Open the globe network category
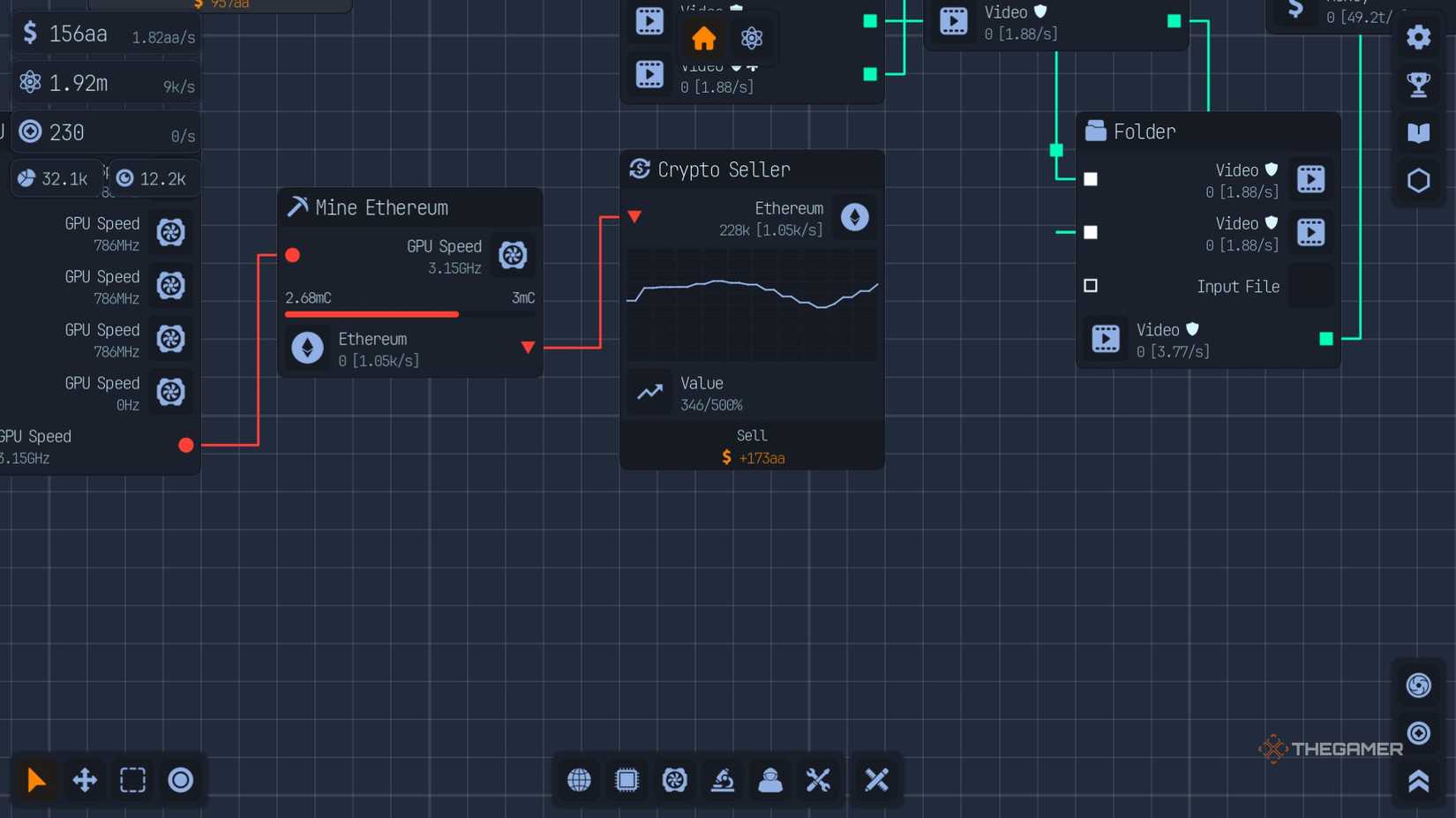Screen dimensions: 1456x818 pos(579,780)
